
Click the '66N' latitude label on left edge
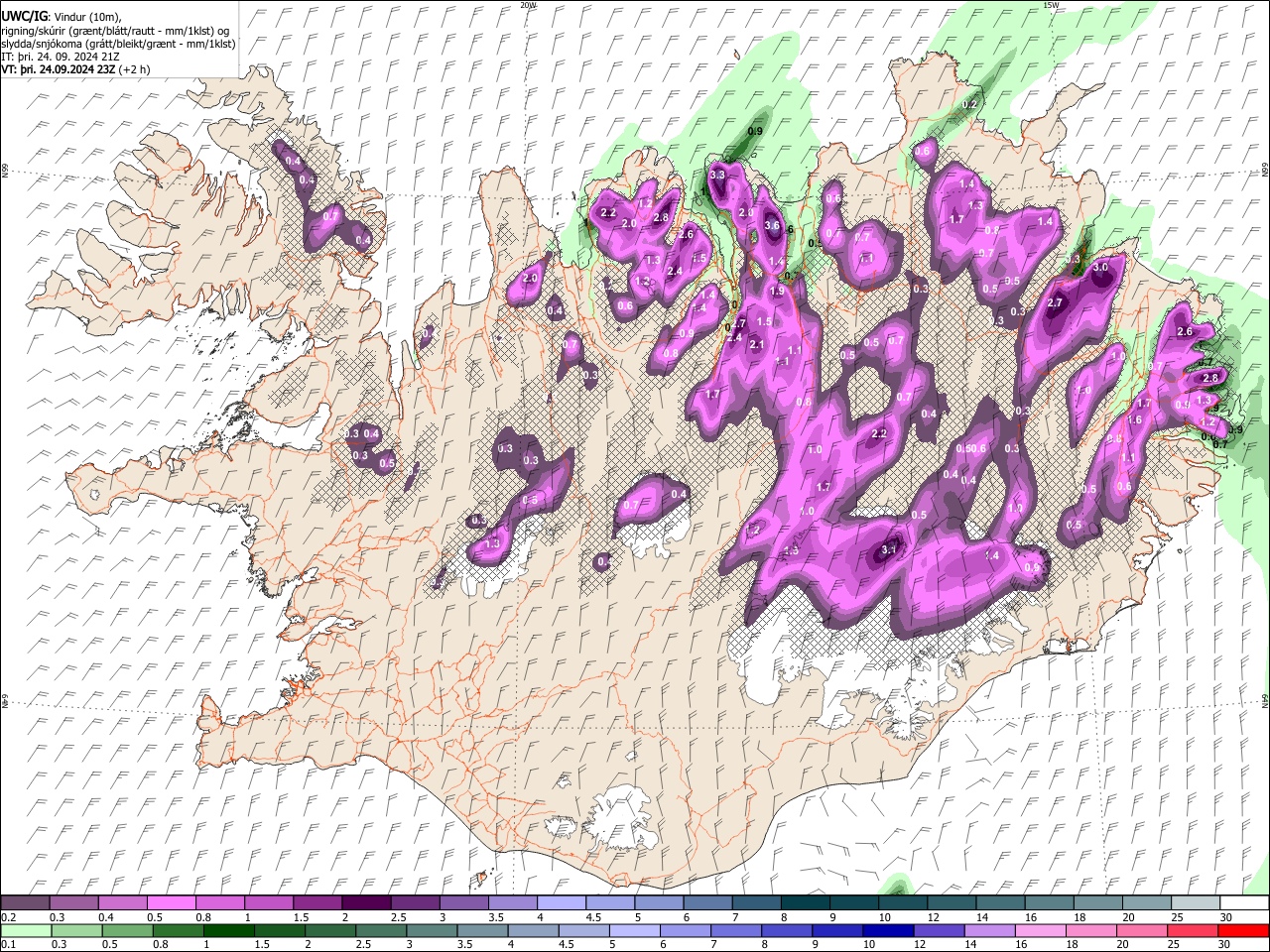[5, 171]
